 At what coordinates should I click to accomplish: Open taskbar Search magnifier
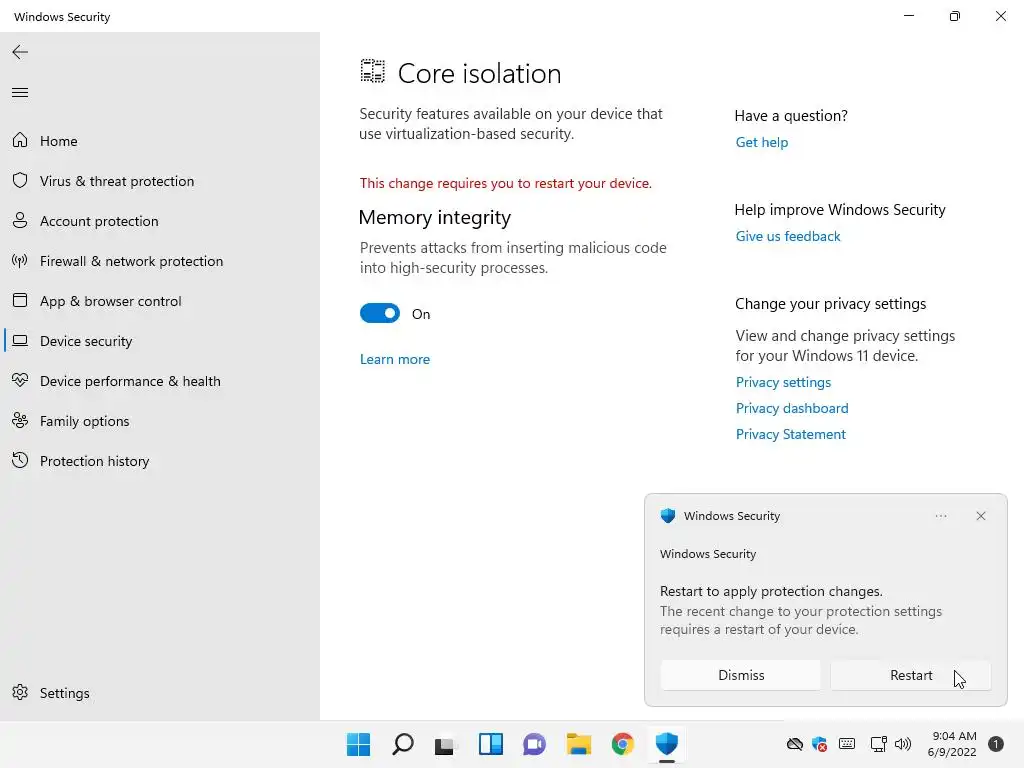tap(403, 744)
